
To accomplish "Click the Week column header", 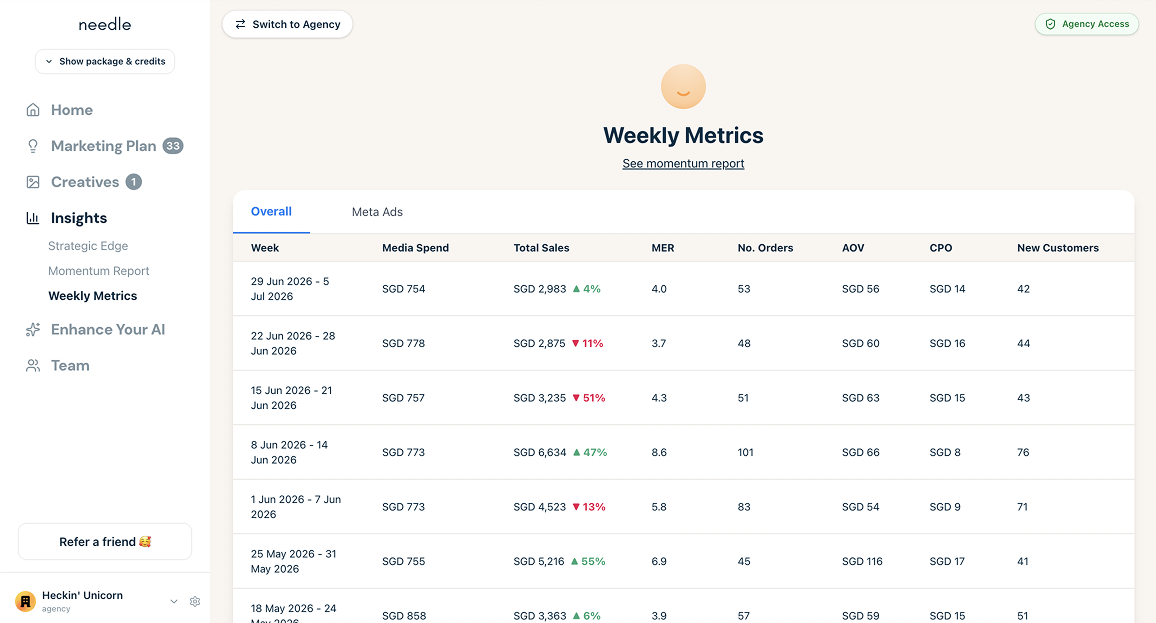I will [x=265, y=248].
